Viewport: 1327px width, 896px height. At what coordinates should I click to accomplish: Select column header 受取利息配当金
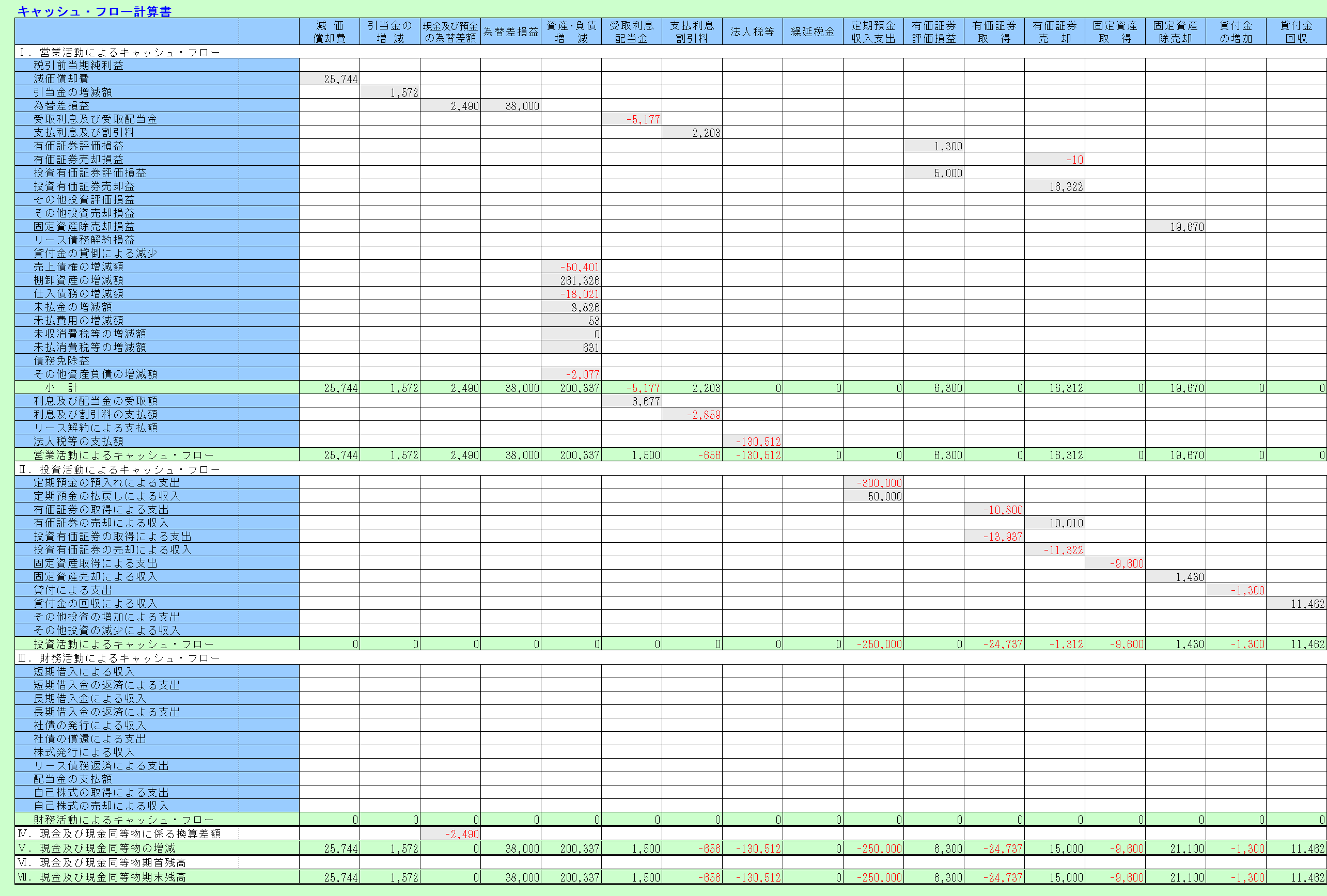[x=632, y=32]
